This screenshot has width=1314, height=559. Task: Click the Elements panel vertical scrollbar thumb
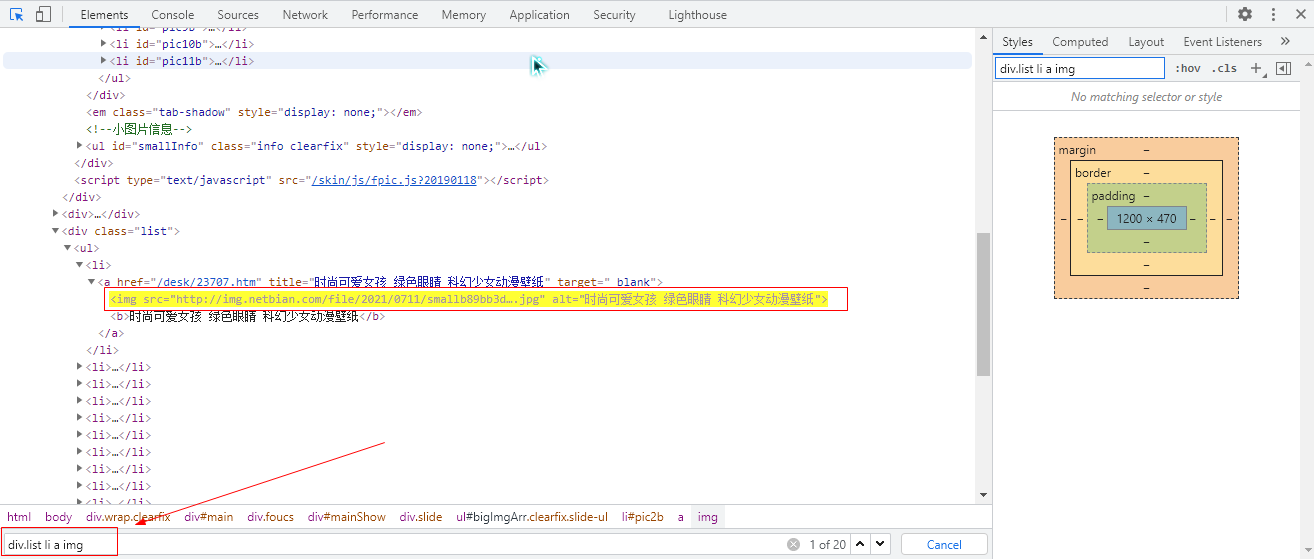(x=983, y=304)
